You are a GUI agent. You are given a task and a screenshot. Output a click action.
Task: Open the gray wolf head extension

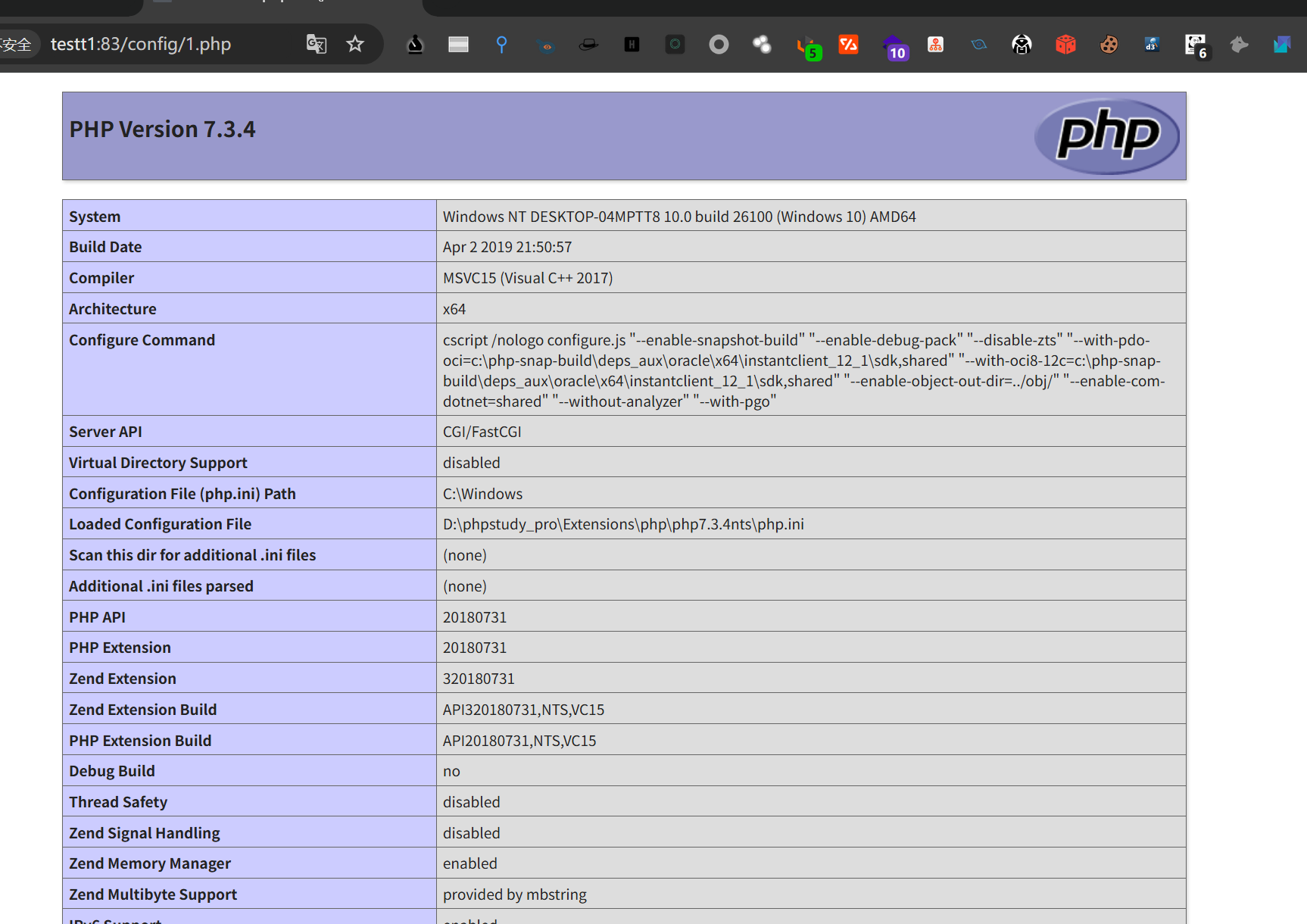(x=1239, y=45)
